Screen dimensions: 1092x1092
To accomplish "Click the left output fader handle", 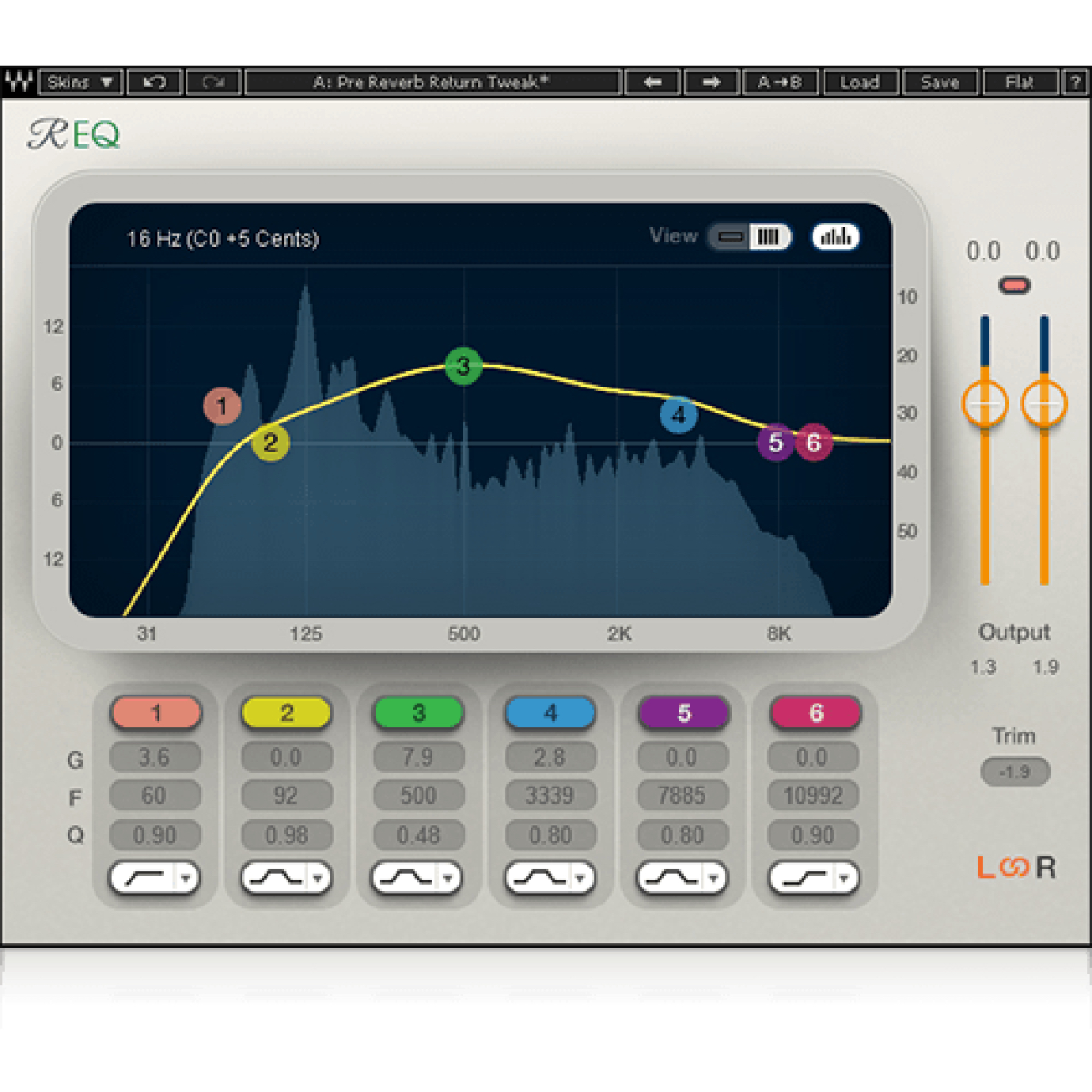I will click(985, 404).
